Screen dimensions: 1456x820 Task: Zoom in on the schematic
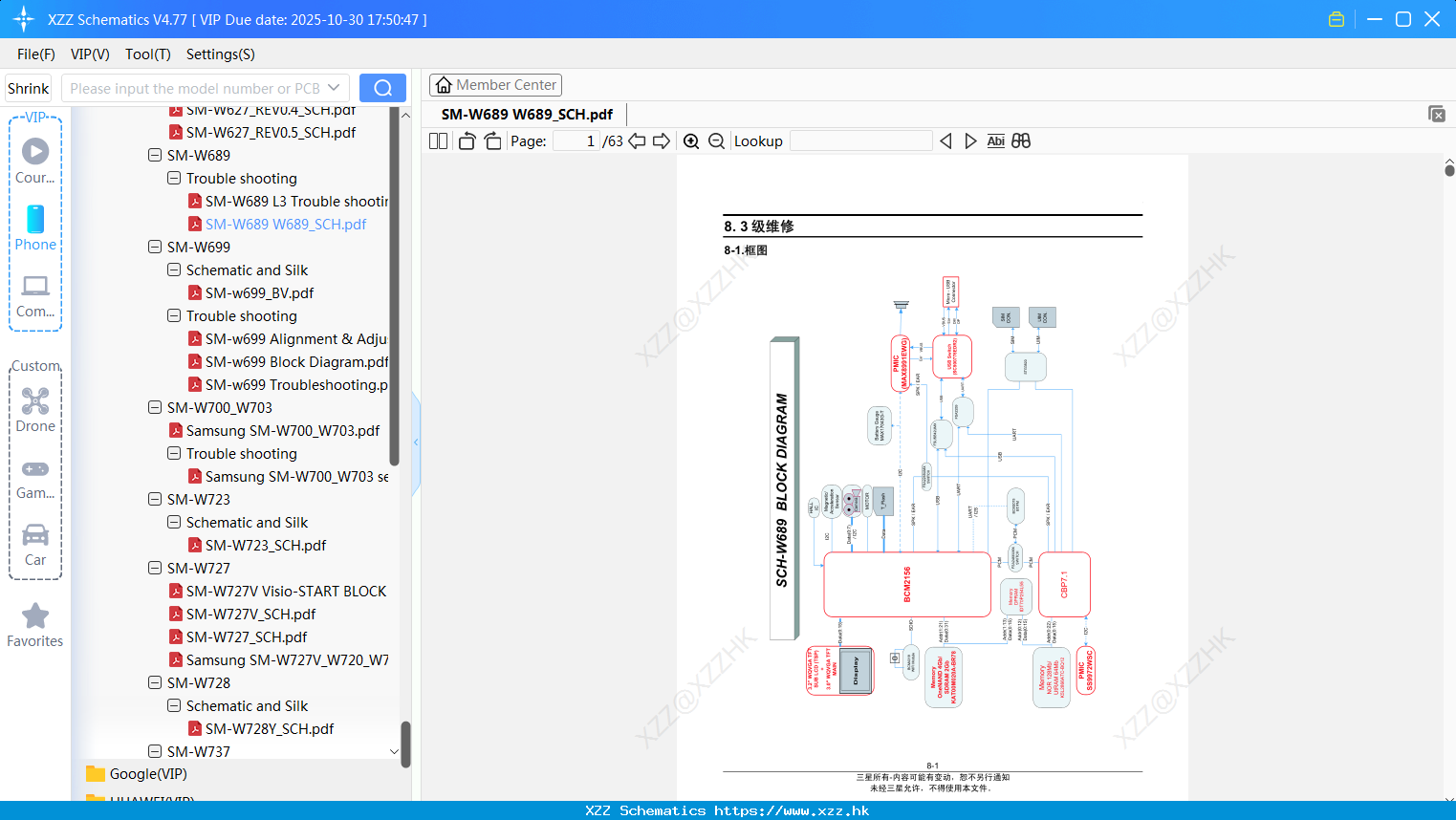tap(691, 141)
